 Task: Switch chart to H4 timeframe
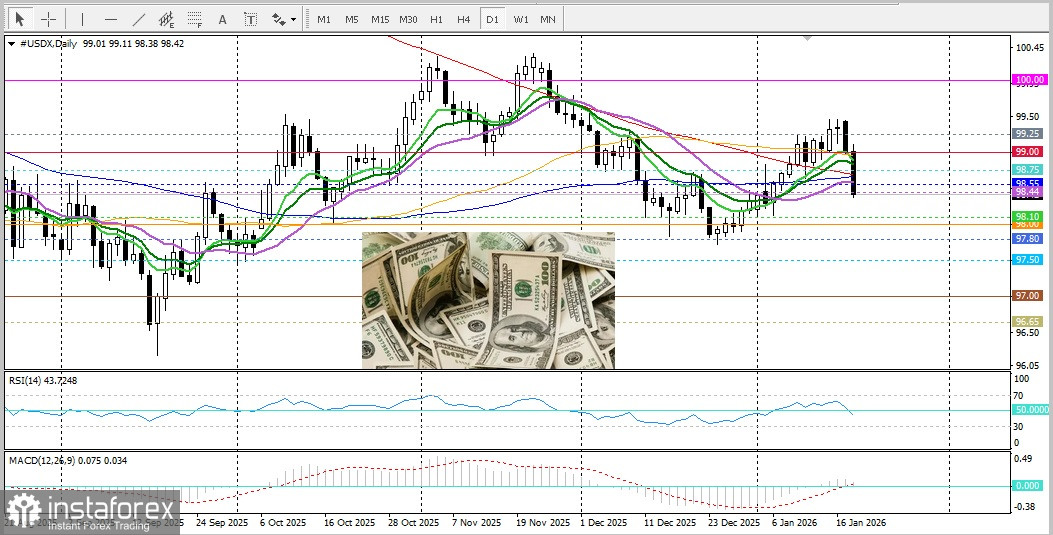(463, 19)
